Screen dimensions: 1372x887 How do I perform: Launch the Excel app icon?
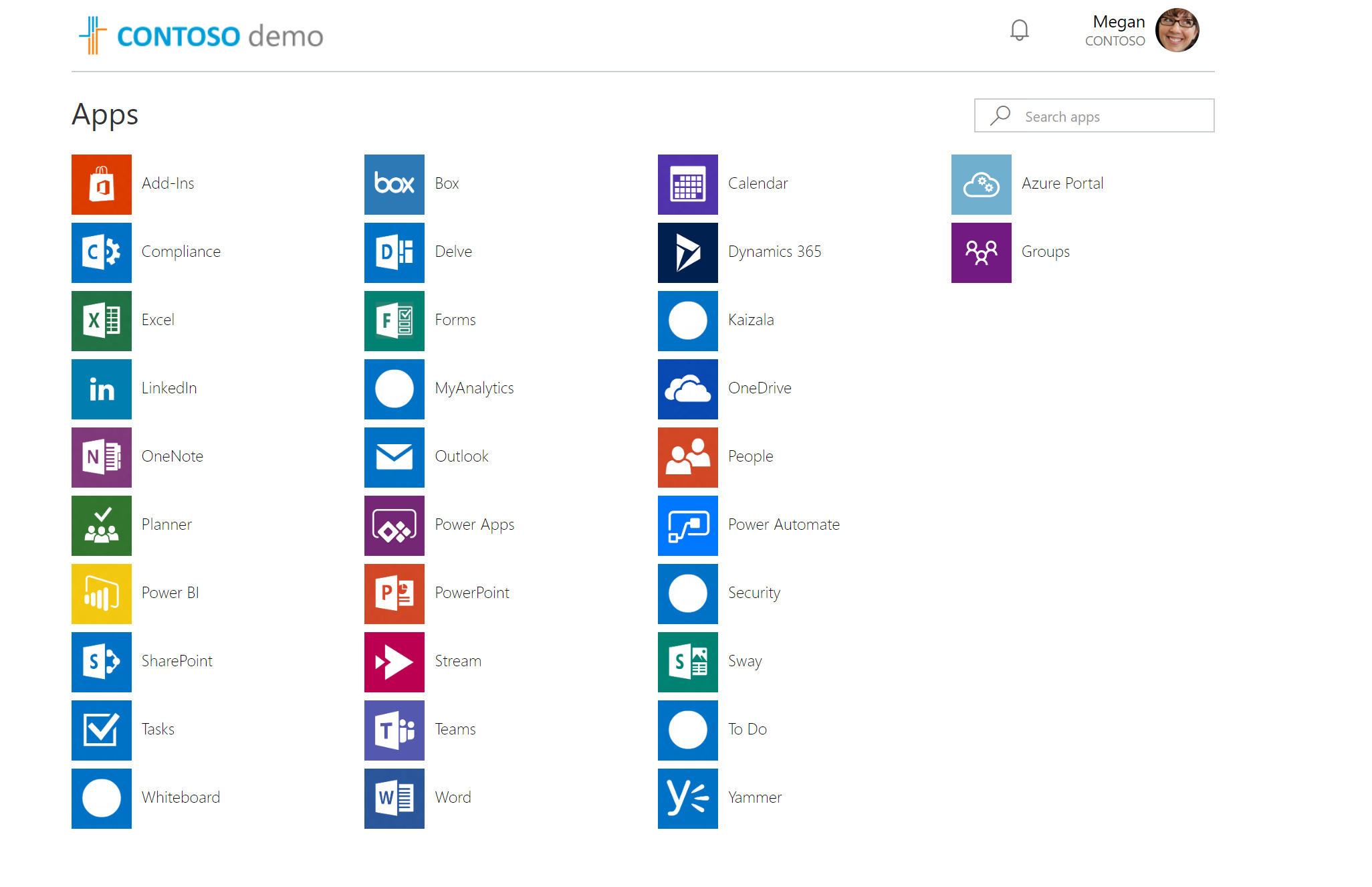(x=102, y=321)
